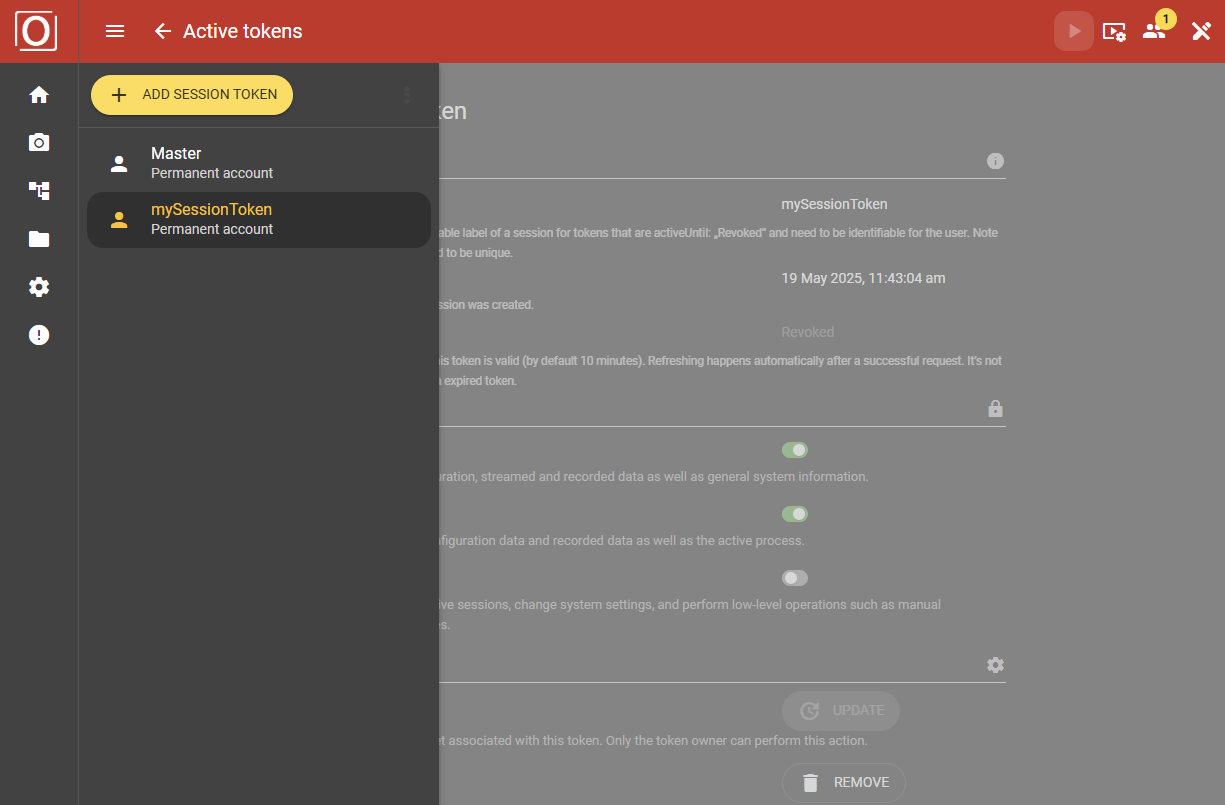Viewport: 1225px width, 805px height.
Task: View notifications via the alert icon
Action: tap(38, 335)
